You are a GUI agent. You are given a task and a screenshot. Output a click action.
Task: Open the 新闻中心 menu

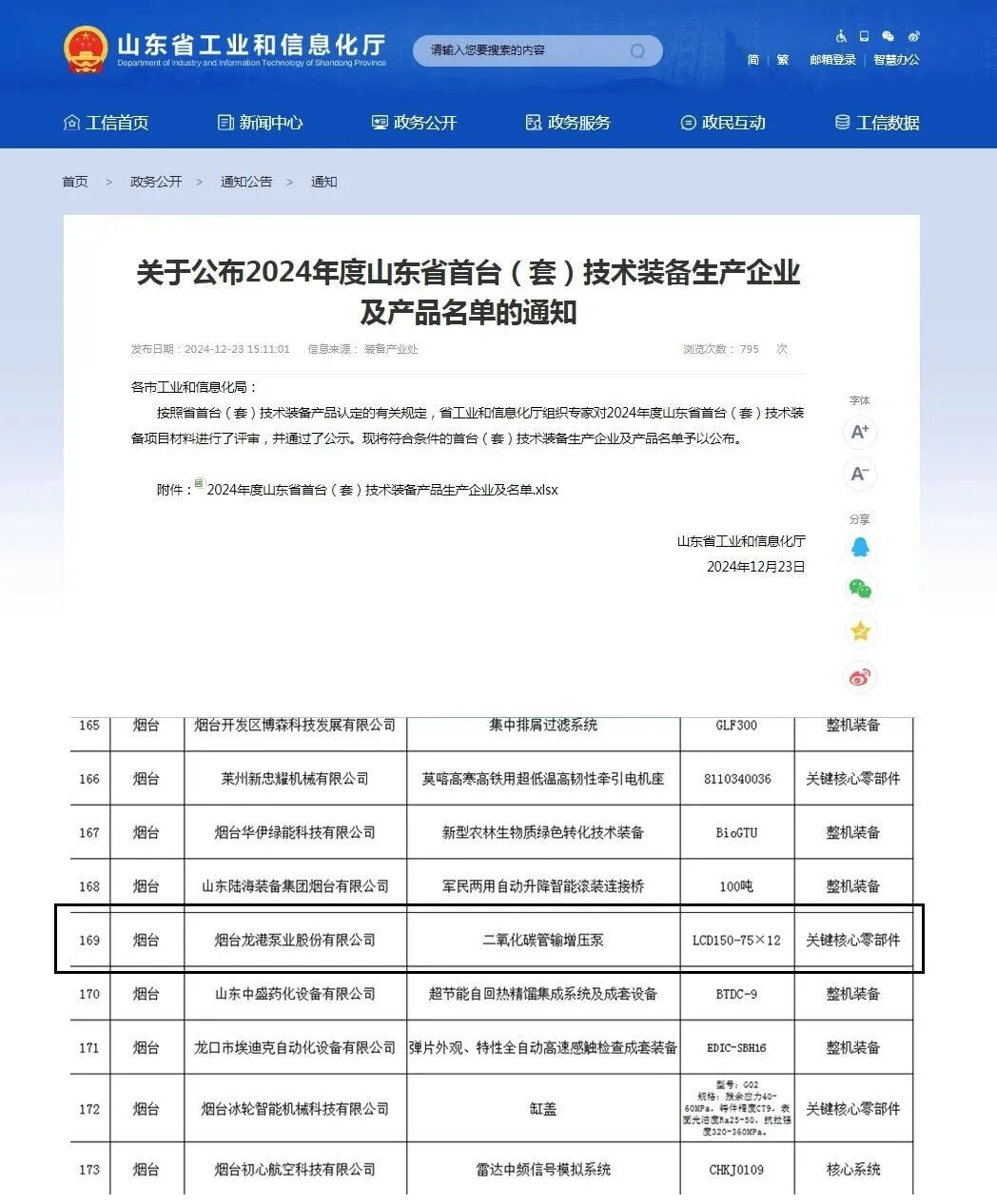(x=273, y=123)
